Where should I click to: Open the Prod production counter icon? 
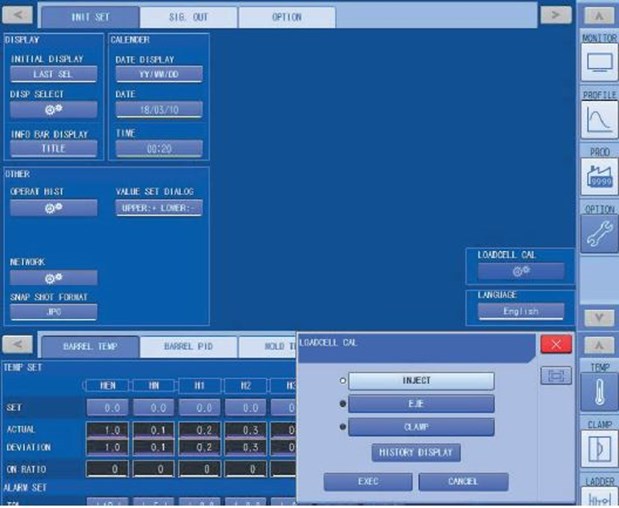[x=598, y=178]
